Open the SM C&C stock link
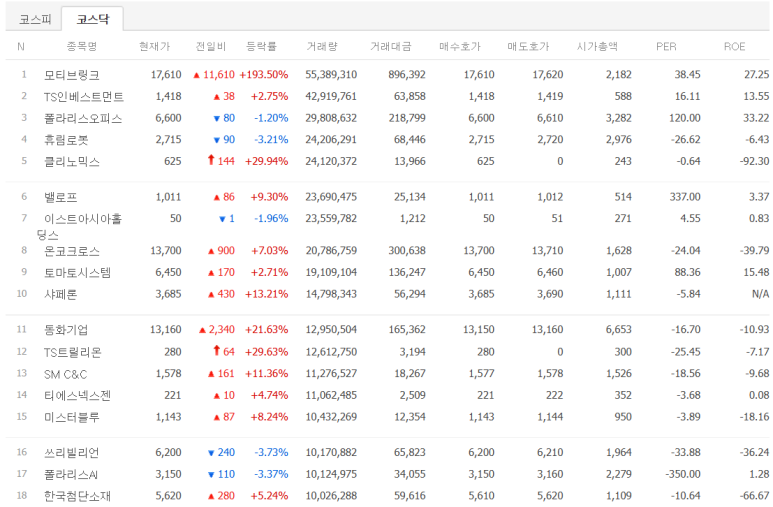 click(65, 374)
